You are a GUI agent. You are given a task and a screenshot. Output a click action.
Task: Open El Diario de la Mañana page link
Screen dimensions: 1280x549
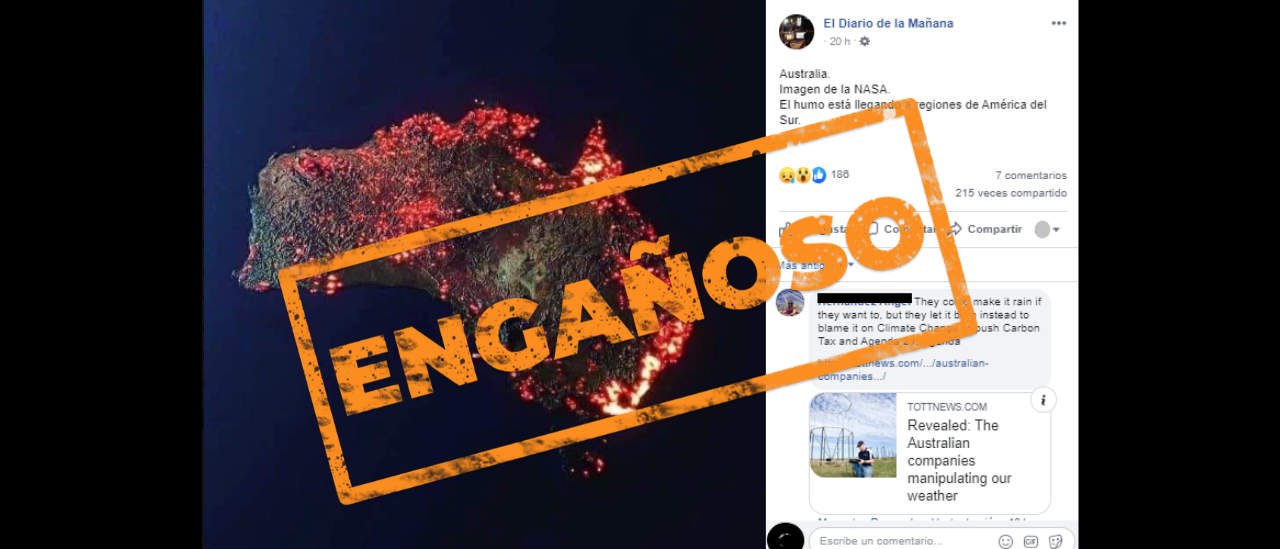(888, 23)
